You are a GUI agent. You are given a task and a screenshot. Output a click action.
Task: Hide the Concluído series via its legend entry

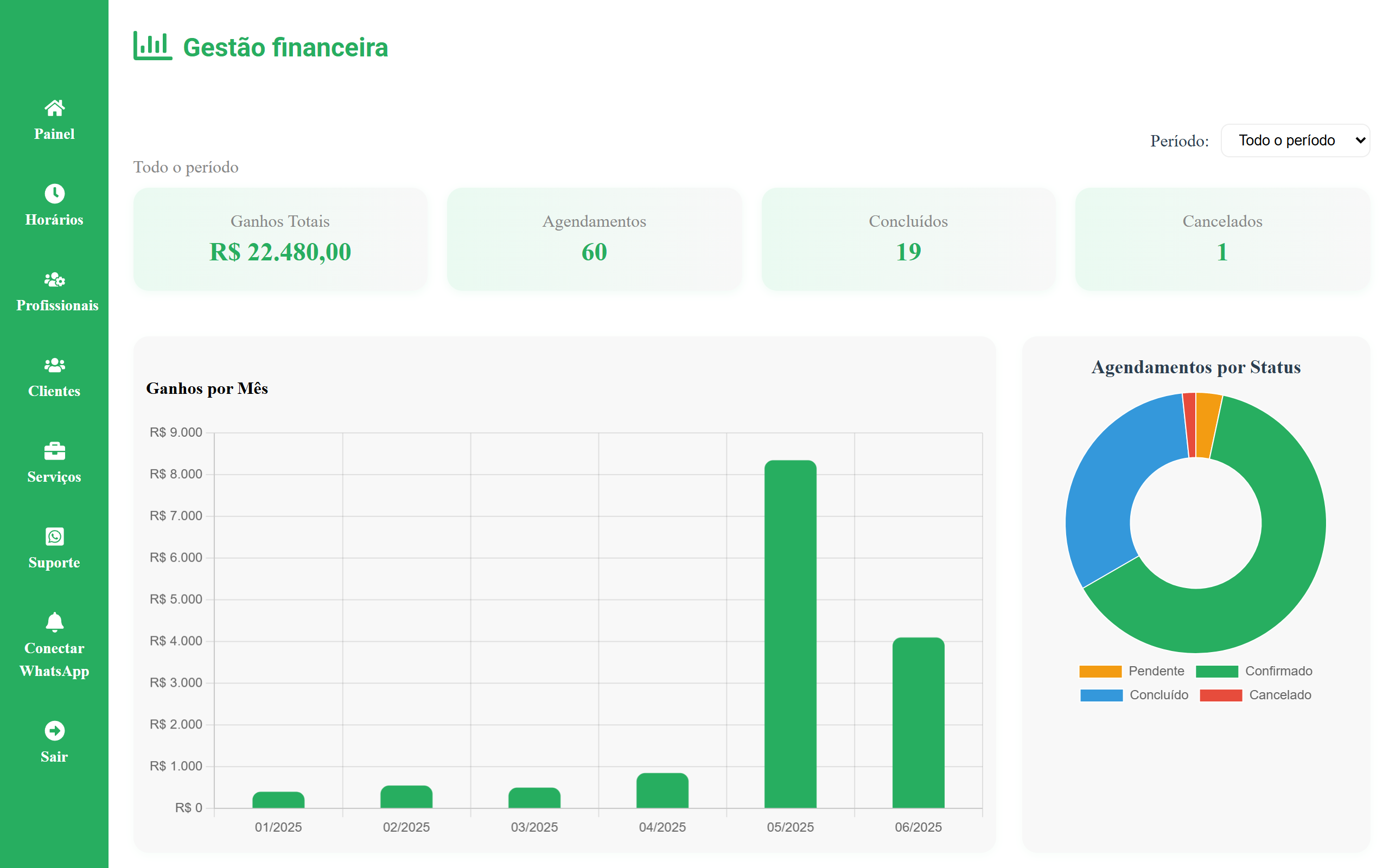tap(1133, 695)
